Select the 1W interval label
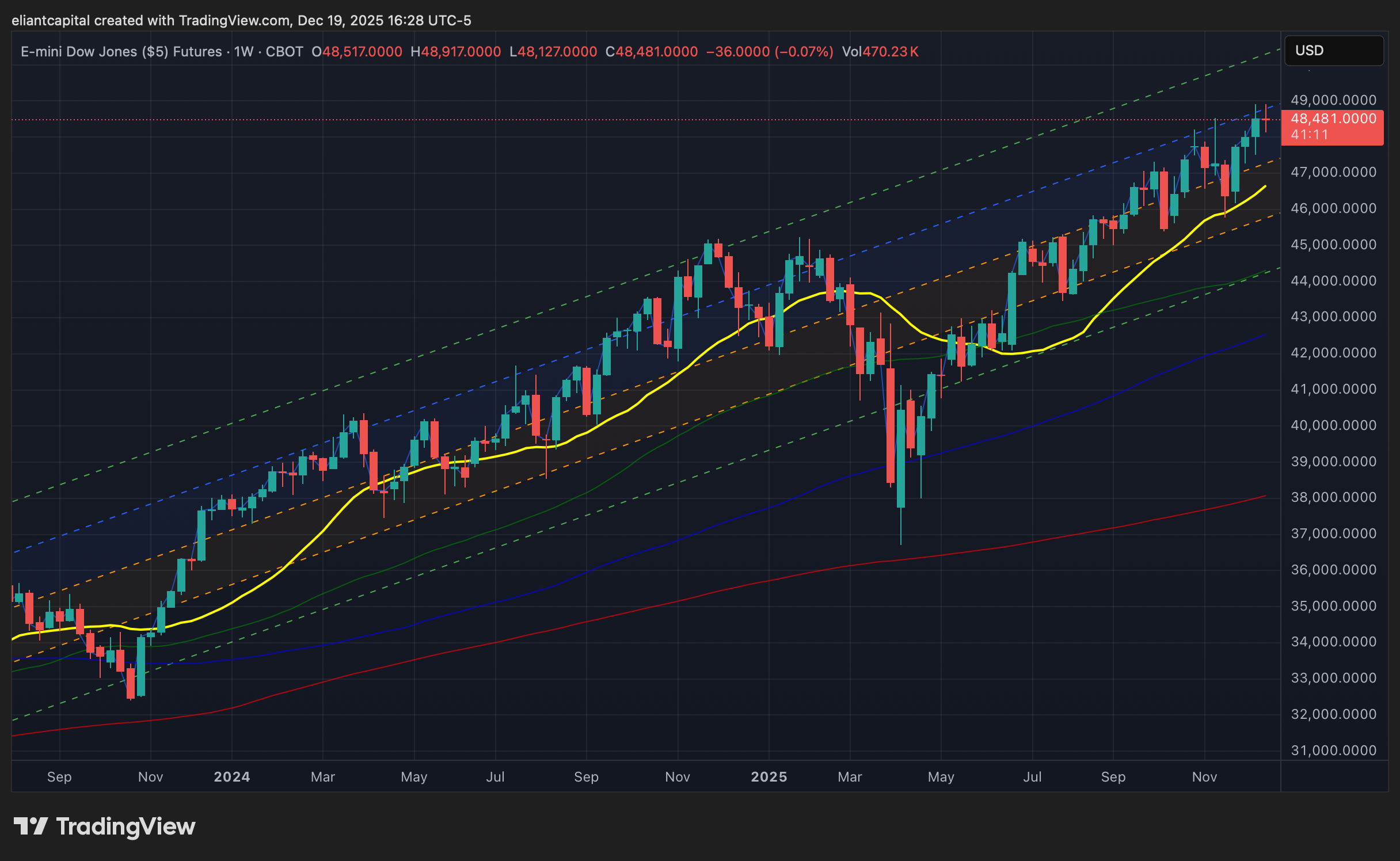 point(244,52)
